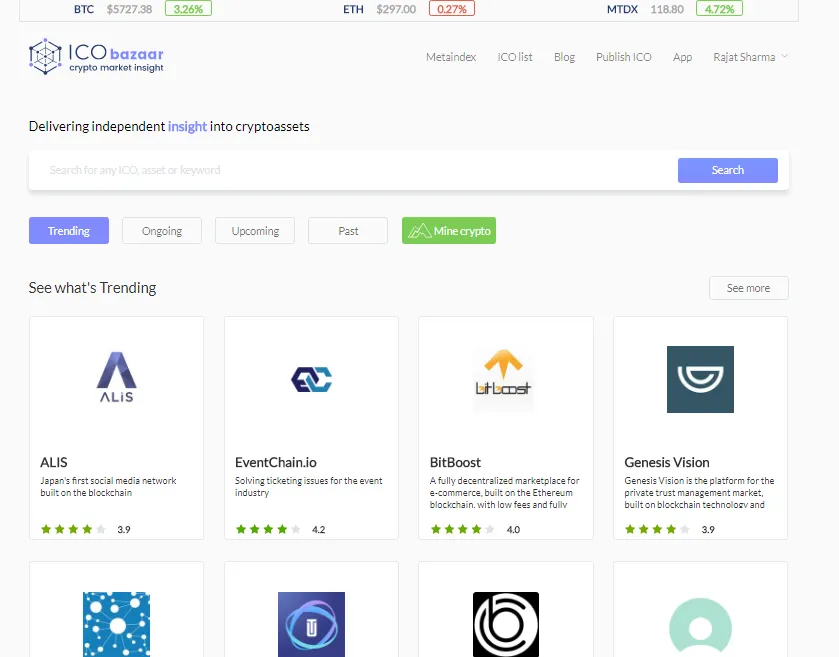The height and width of the screenshot is (657, 839).
Task: Click the MTDX value 118.80
Action: coord(667,9)
